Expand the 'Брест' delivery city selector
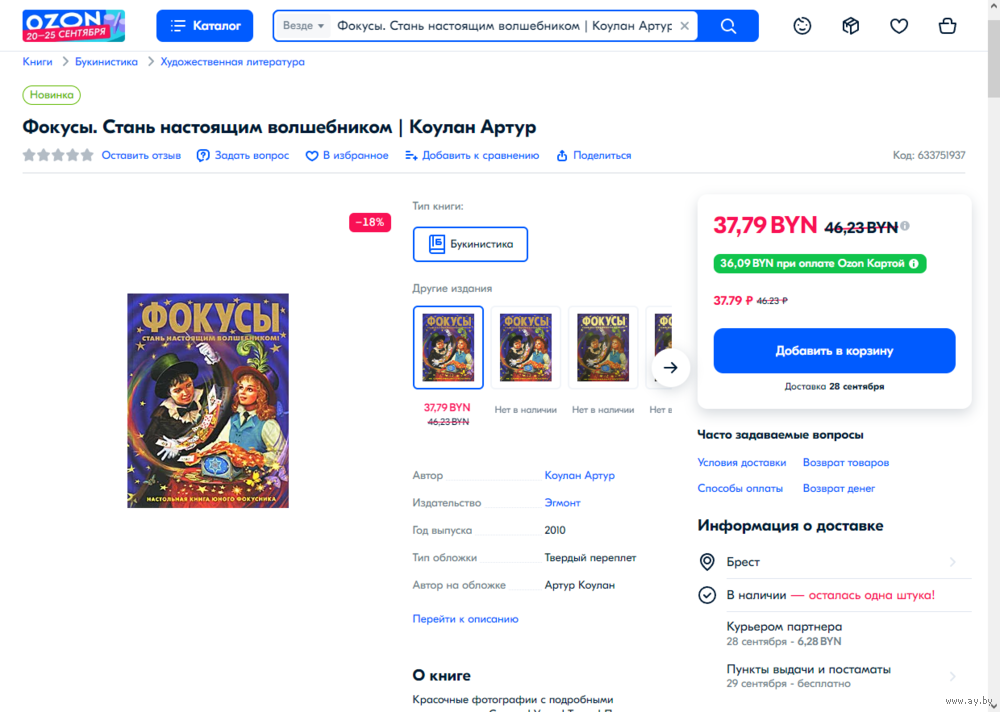The height and width of the screenshot is (712, 1000). pyautogui.click(x=835, y=562)
